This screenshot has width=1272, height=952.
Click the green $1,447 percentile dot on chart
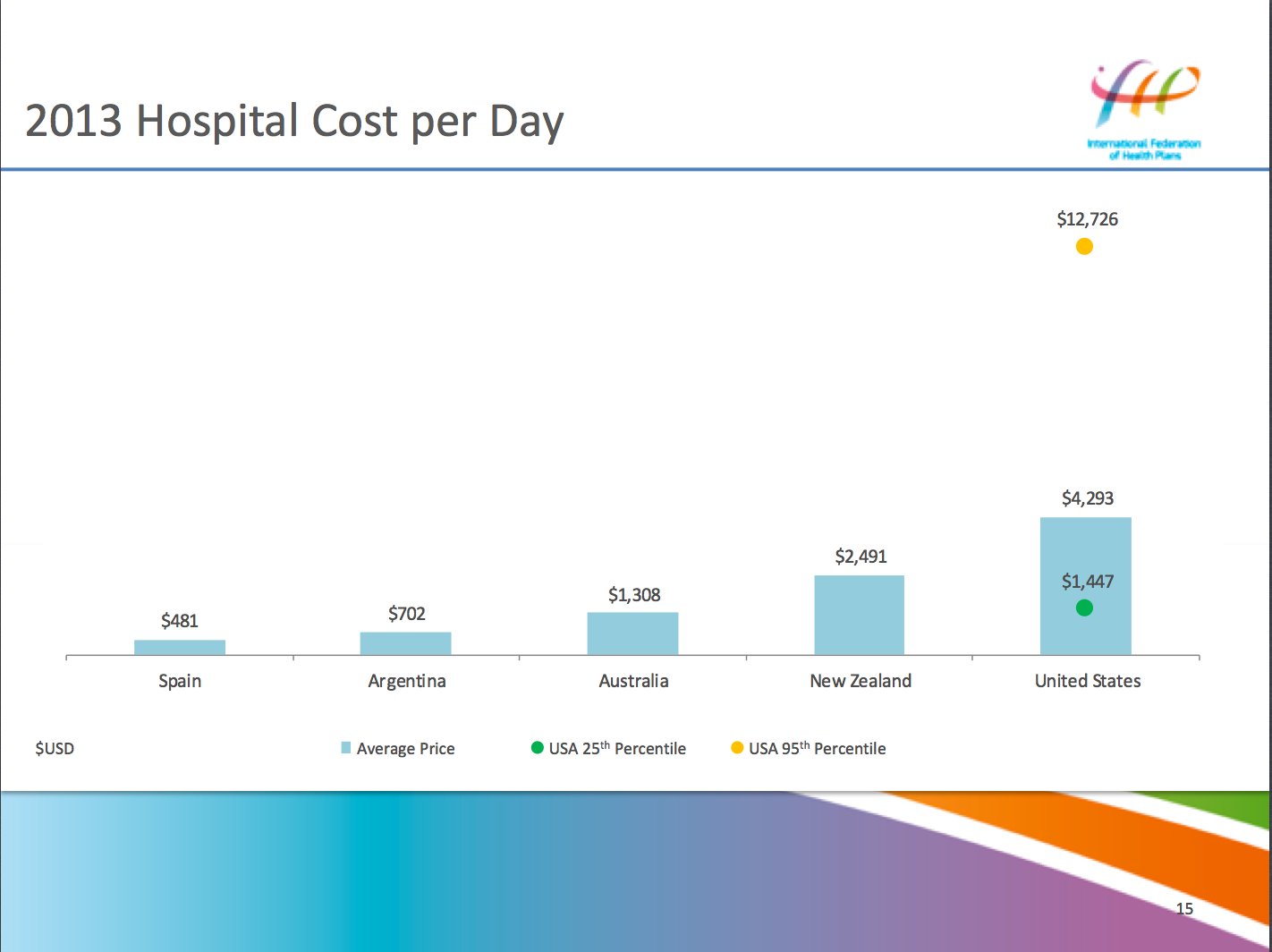click(x=1084, y=608)
